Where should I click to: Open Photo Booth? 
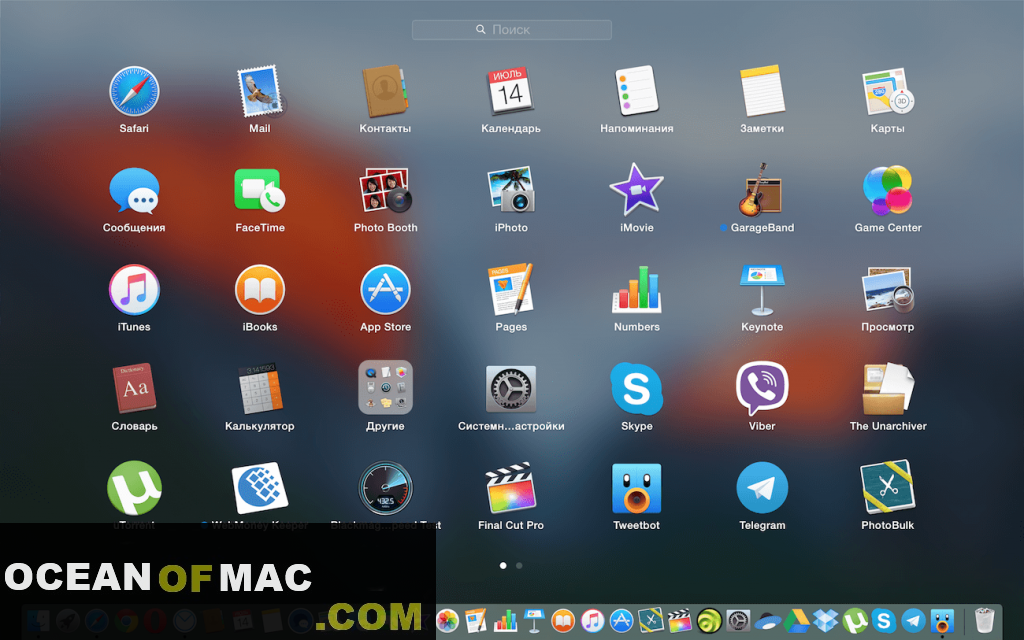click(385, 191)
